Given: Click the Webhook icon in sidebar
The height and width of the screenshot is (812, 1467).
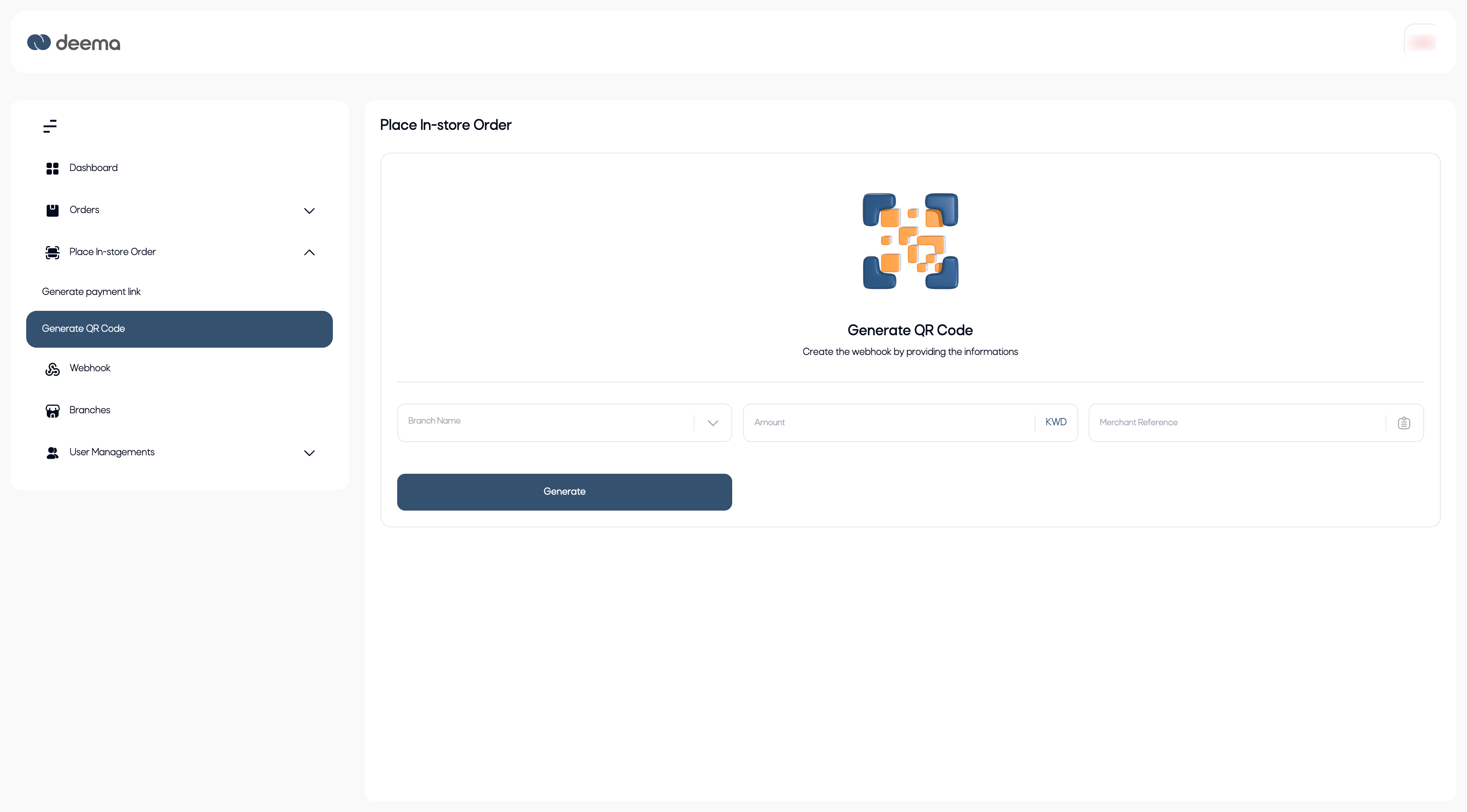Looking at the screenshot, I should coord(52,369).
